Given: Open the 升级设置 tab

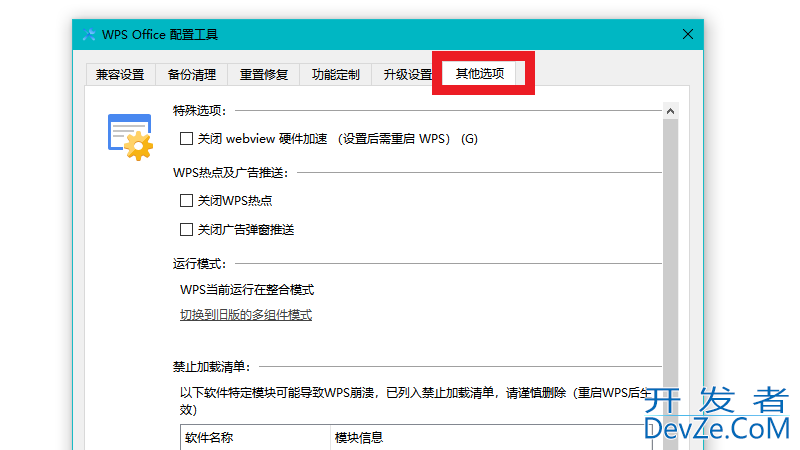Looking at the screenshot, I should (x=407, y=75).
